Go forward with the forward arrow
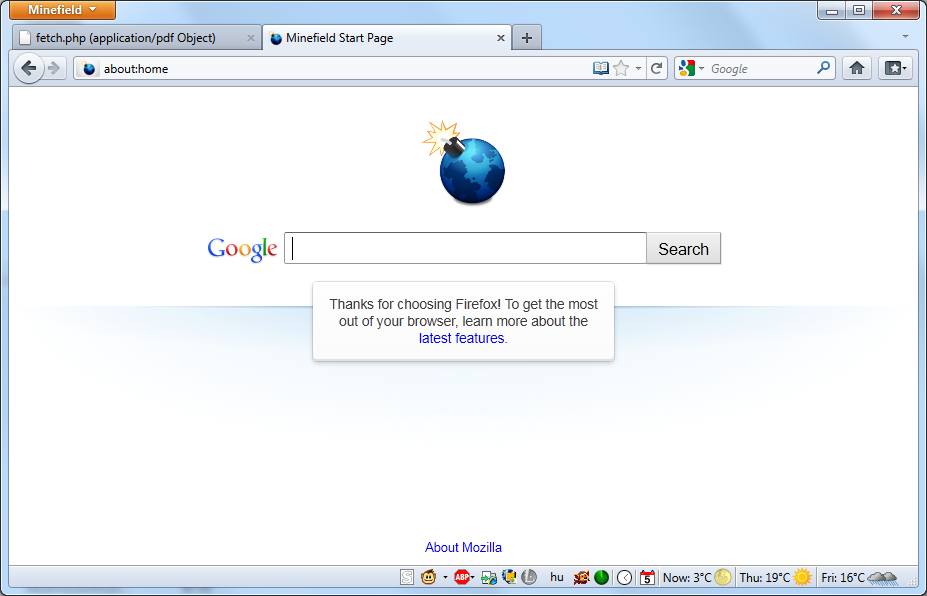 [x=54, y=69]
